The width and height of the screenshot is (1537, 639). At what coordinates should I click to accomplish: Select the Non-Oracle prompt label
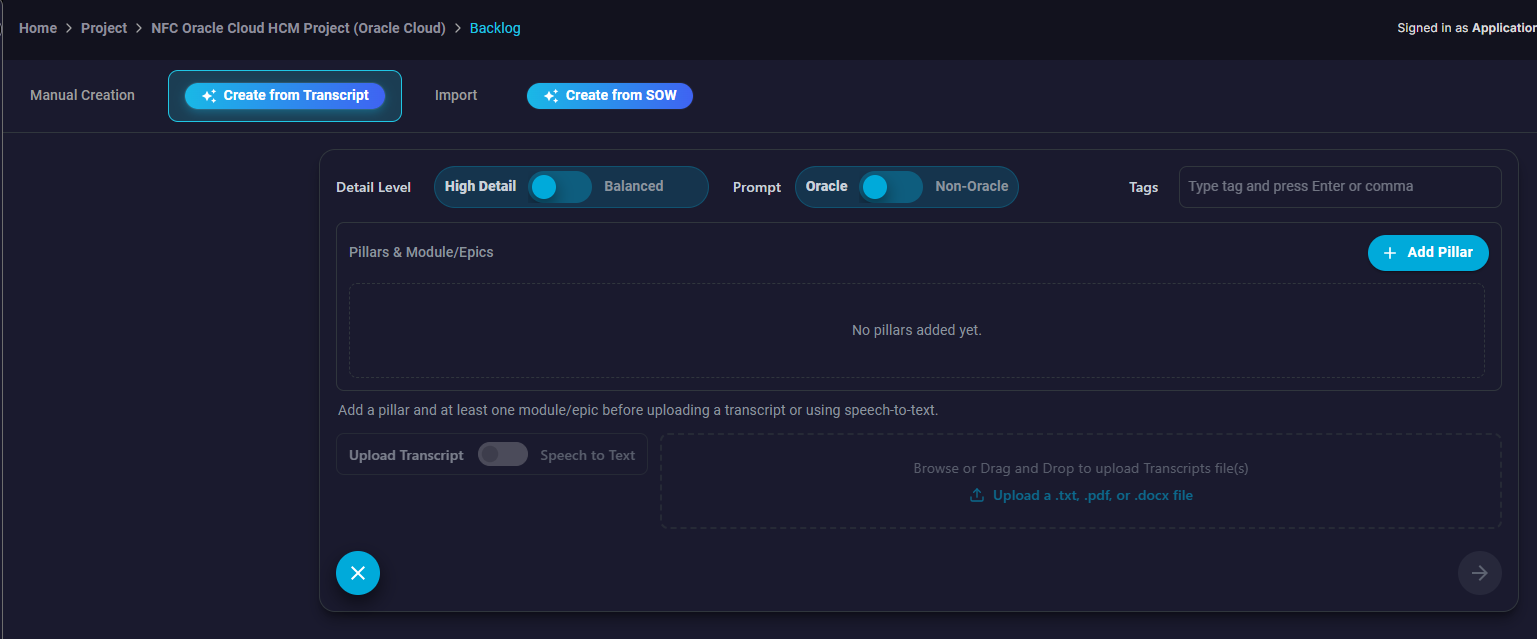coord(971,187)
